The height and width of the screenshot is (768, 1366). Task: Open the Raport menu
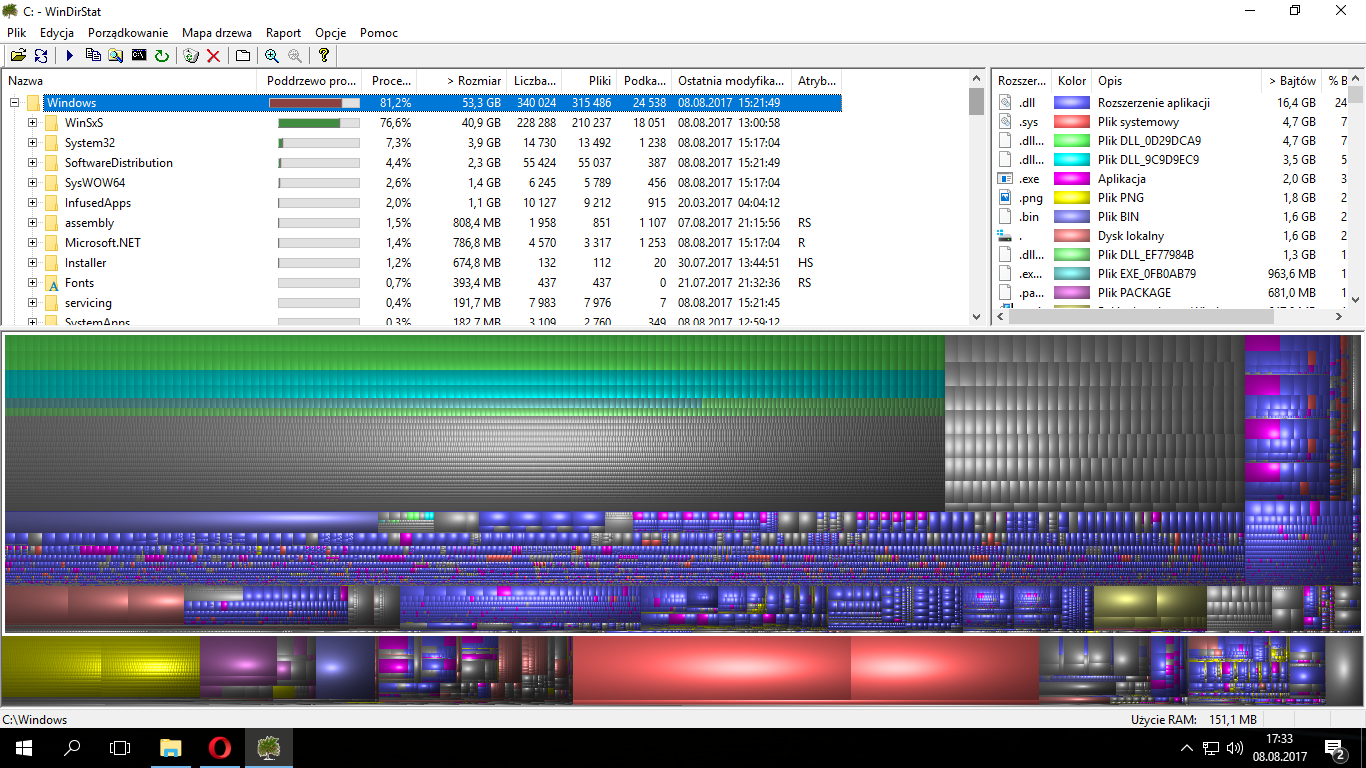pos(284,33)
